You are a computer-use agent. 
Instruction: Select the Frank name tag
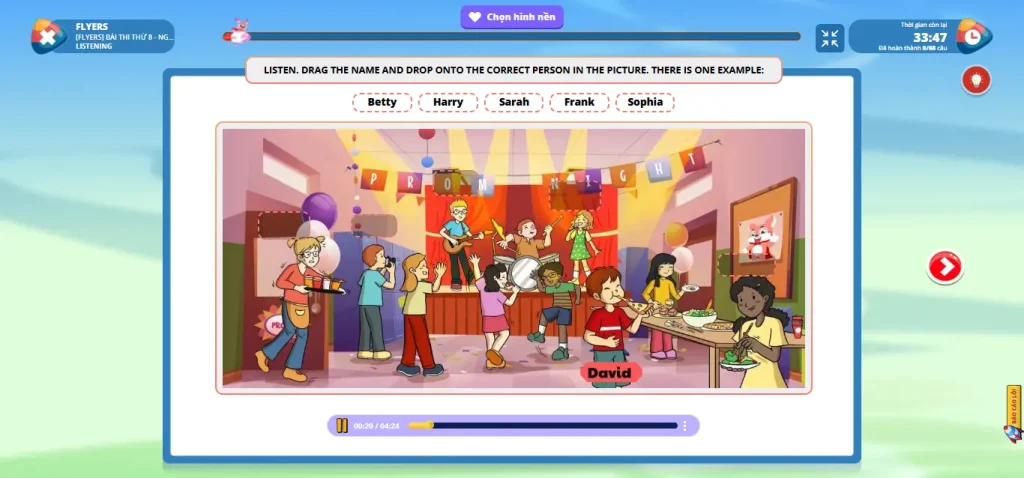coord(579,102)
